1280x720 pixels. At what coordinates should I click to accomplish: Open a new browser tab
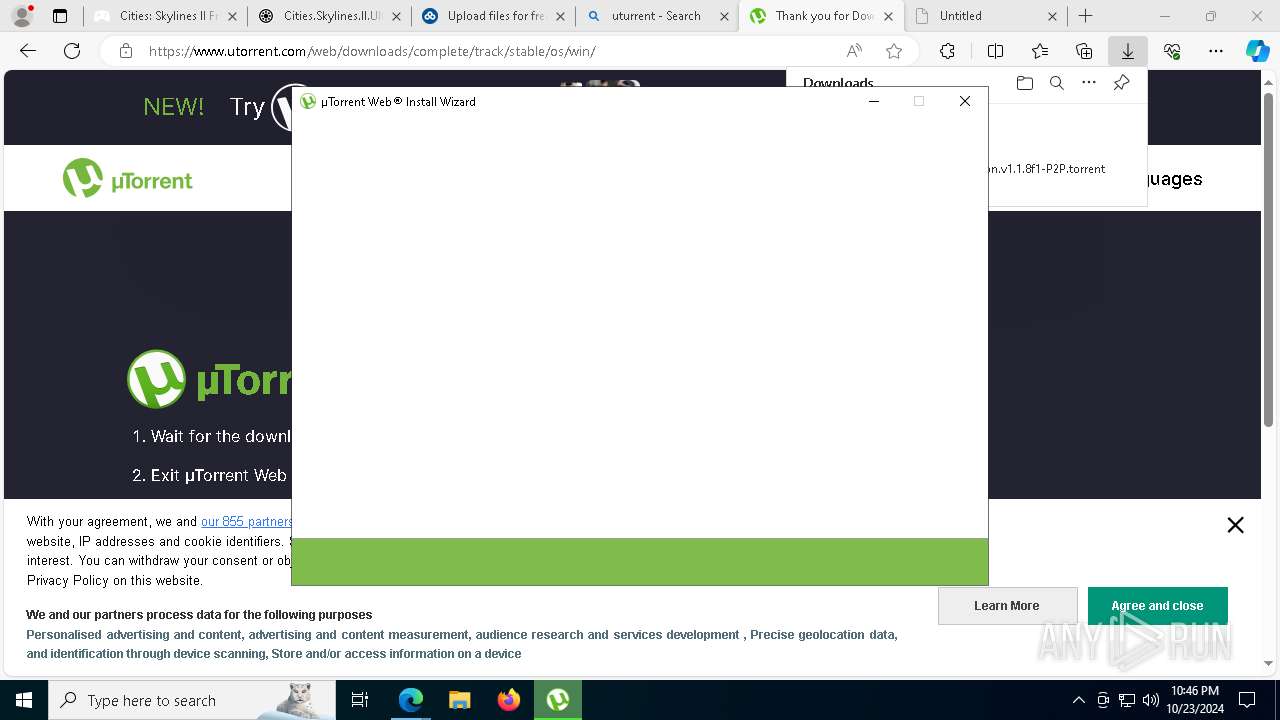click(x=1085, y=16)
